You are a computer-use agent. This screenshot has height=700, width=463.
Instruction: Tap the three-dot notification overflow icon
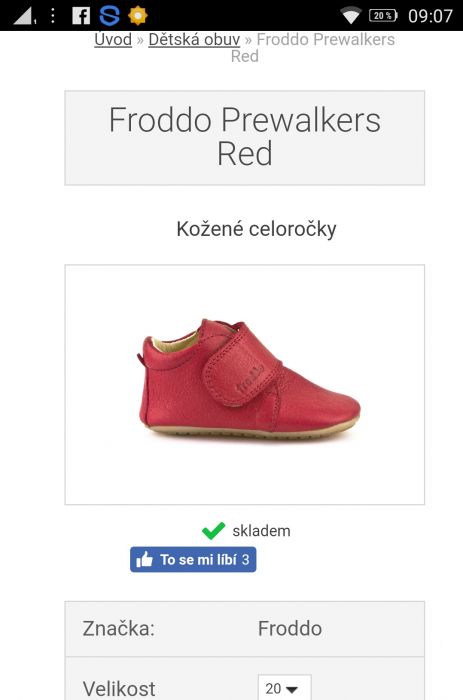click(53, 16)
